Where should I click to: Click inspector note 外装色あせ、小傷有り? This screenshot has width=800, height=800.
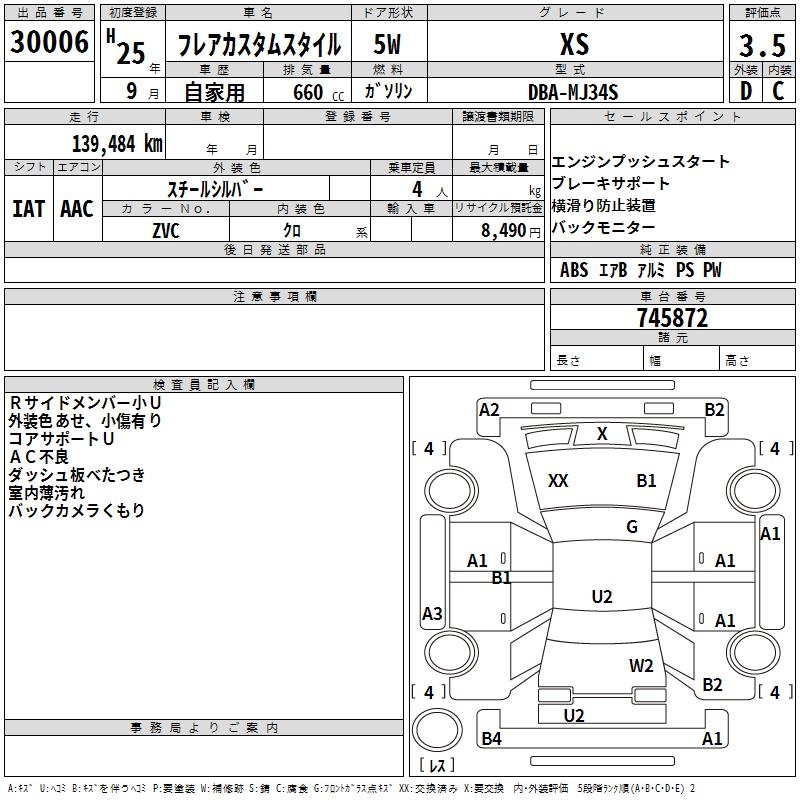(x=85, y=420)
